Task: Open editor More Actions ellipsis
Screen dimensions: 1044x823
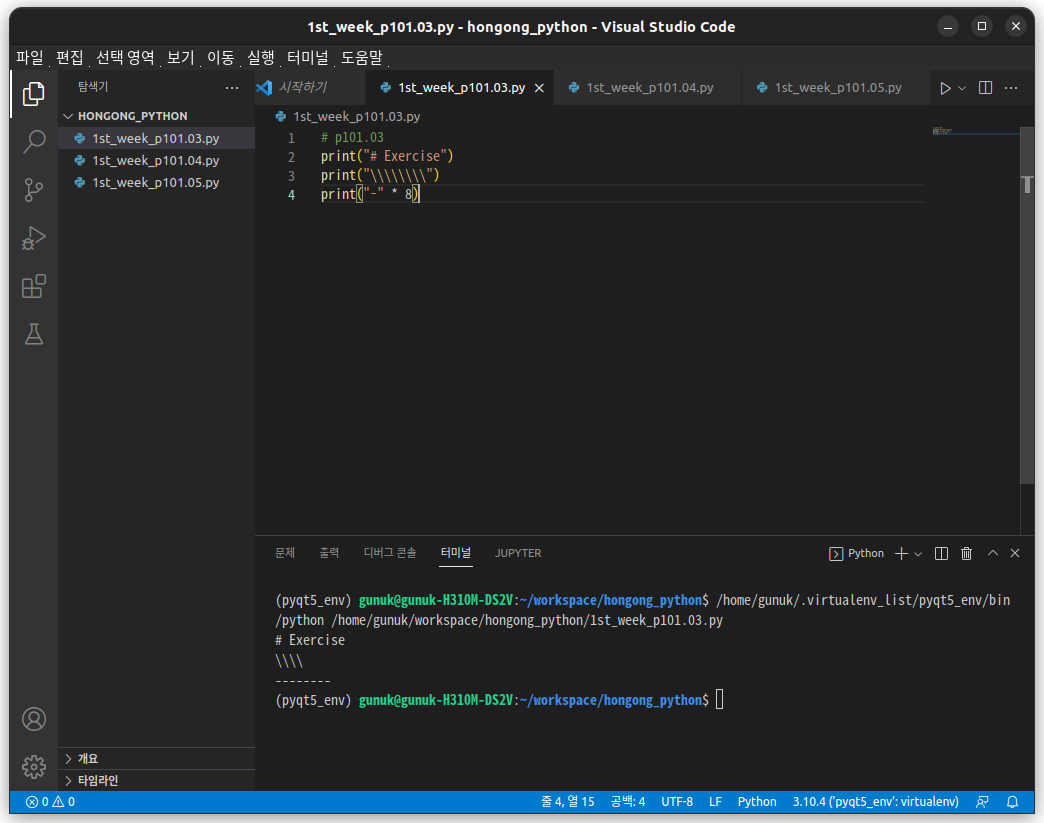Action: [x=1011, y=88]
